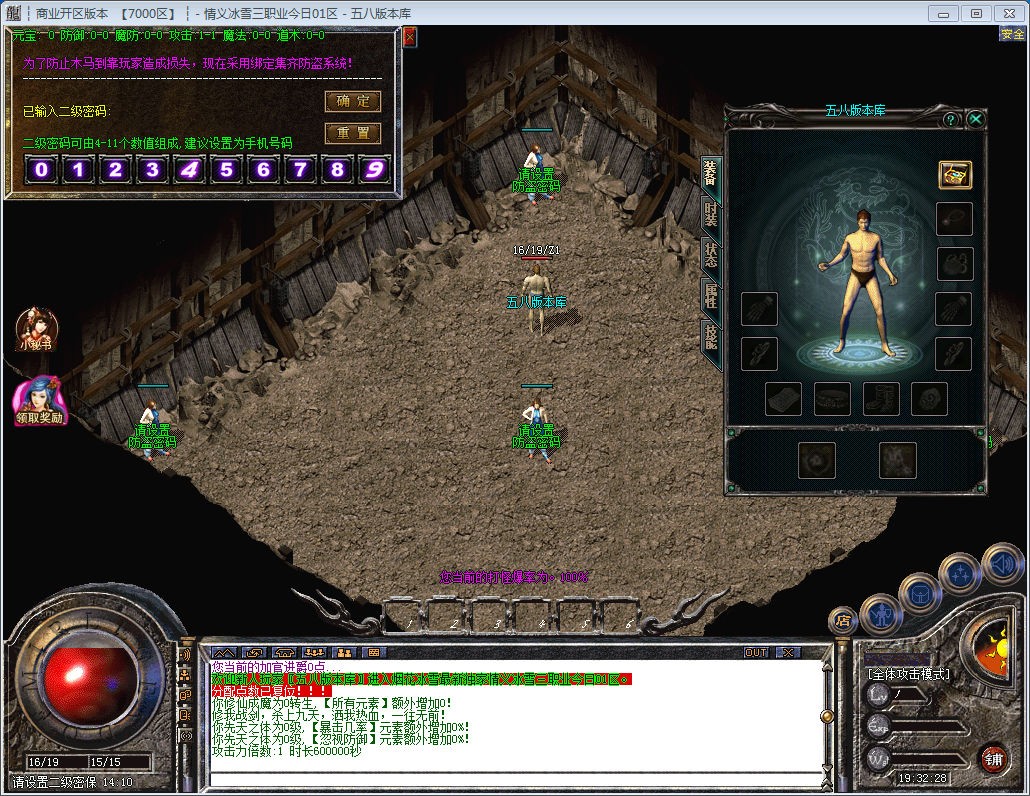1030x796 pixels.
Task: Toggle the sound speaker round button
Action: pyautogui.click(x=1003, y=565)
